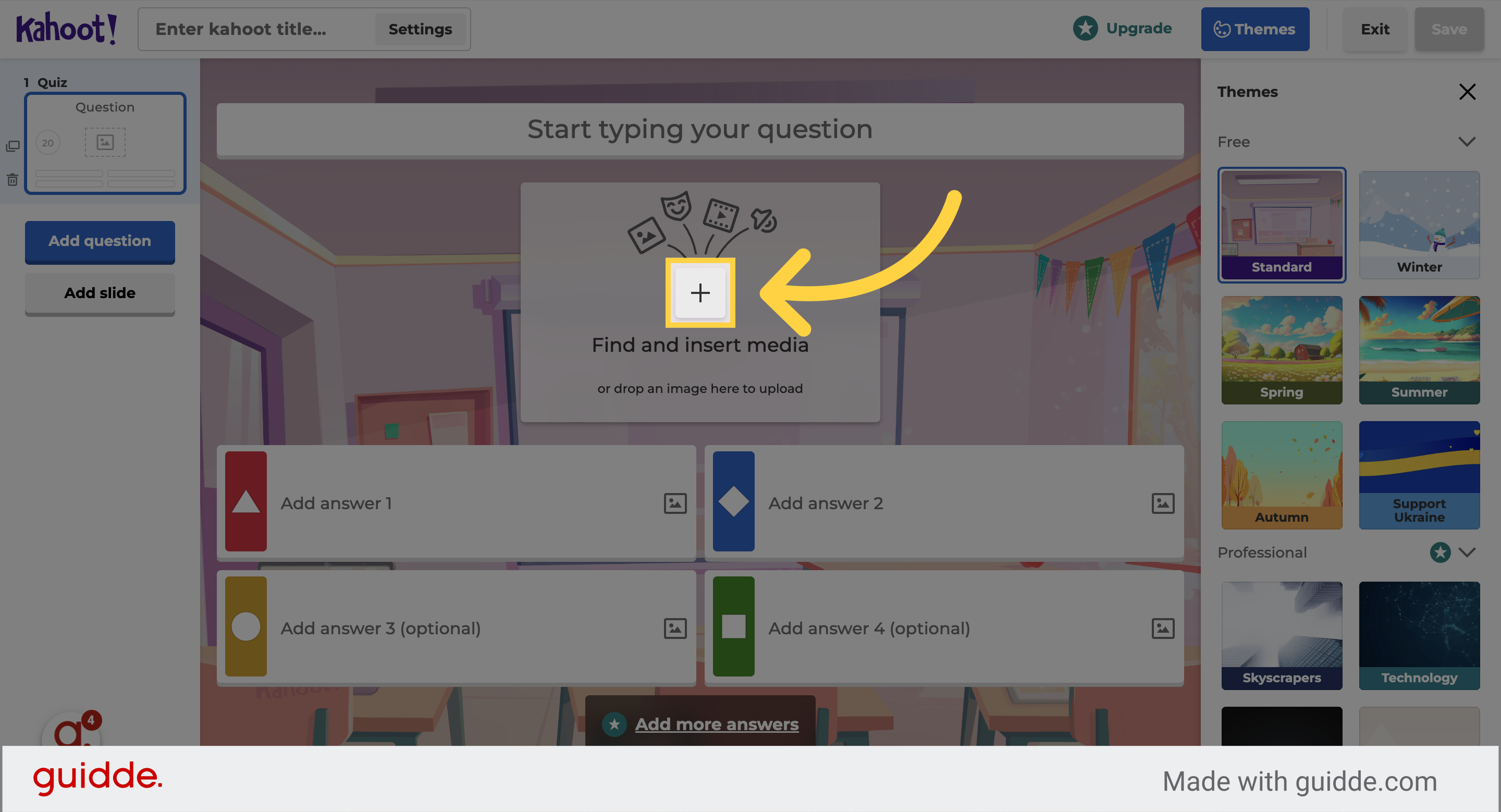Click the 20-second time limit badge
1501x812 pixels.
click(48, 142)
